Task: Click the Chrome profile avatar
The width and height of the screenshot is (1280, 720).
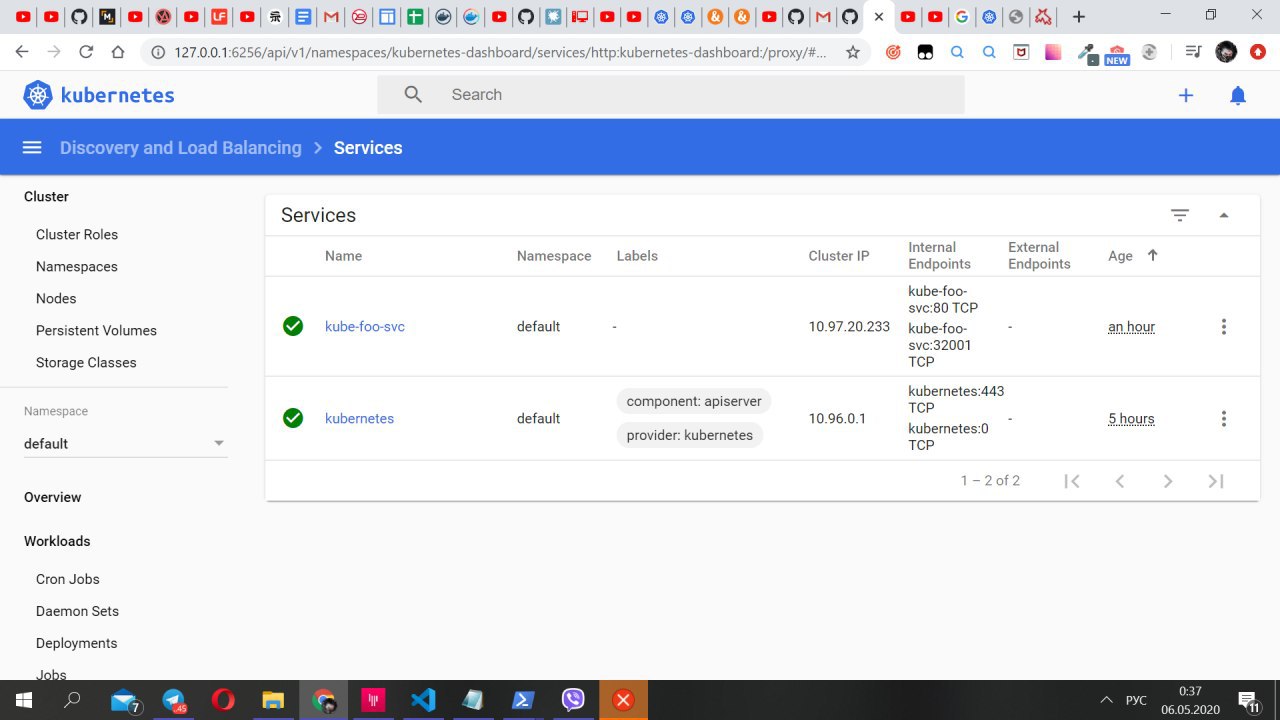Action: pos(1226,52)
